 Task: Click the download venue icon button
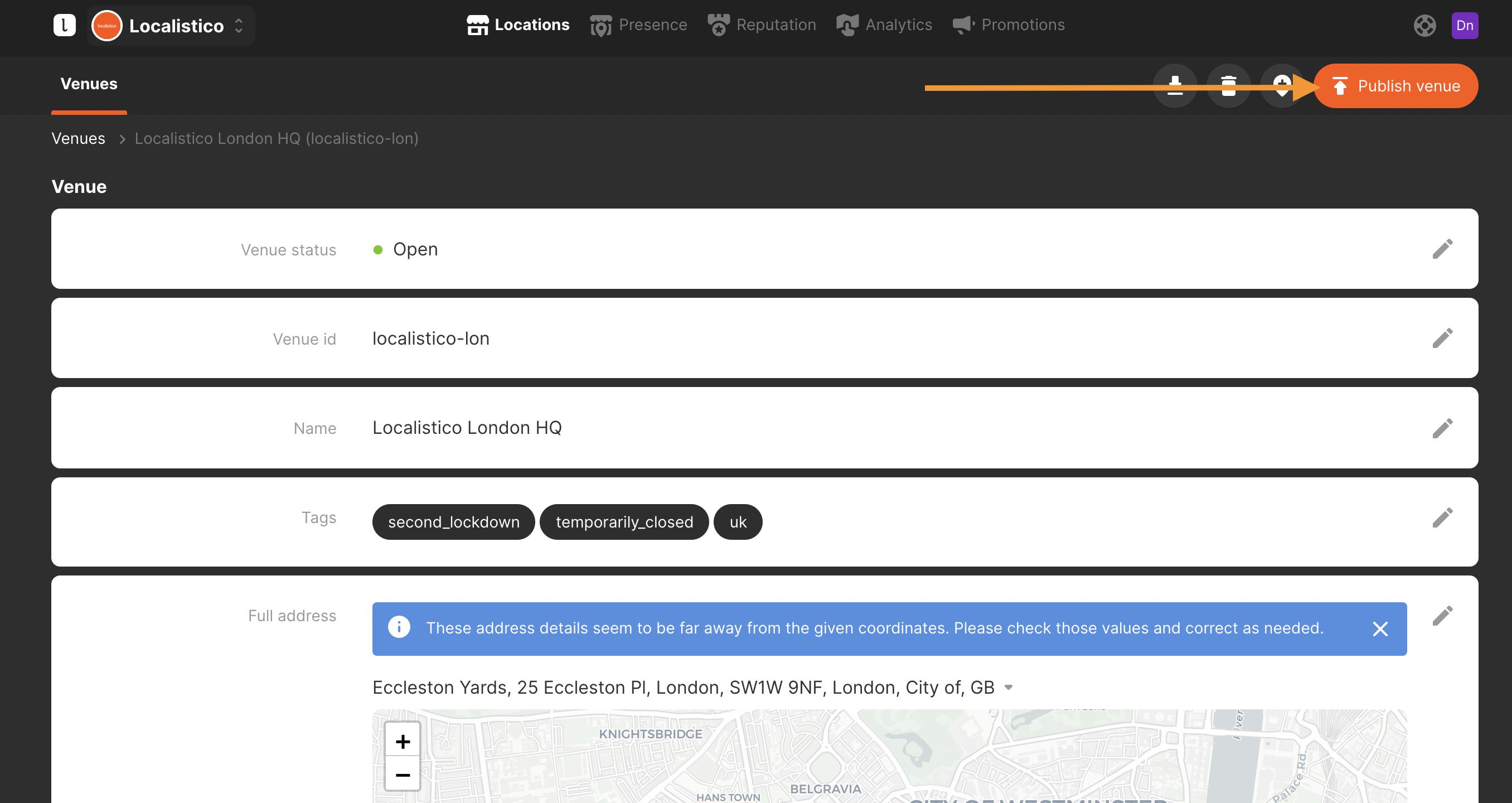tap(1175, 86)
